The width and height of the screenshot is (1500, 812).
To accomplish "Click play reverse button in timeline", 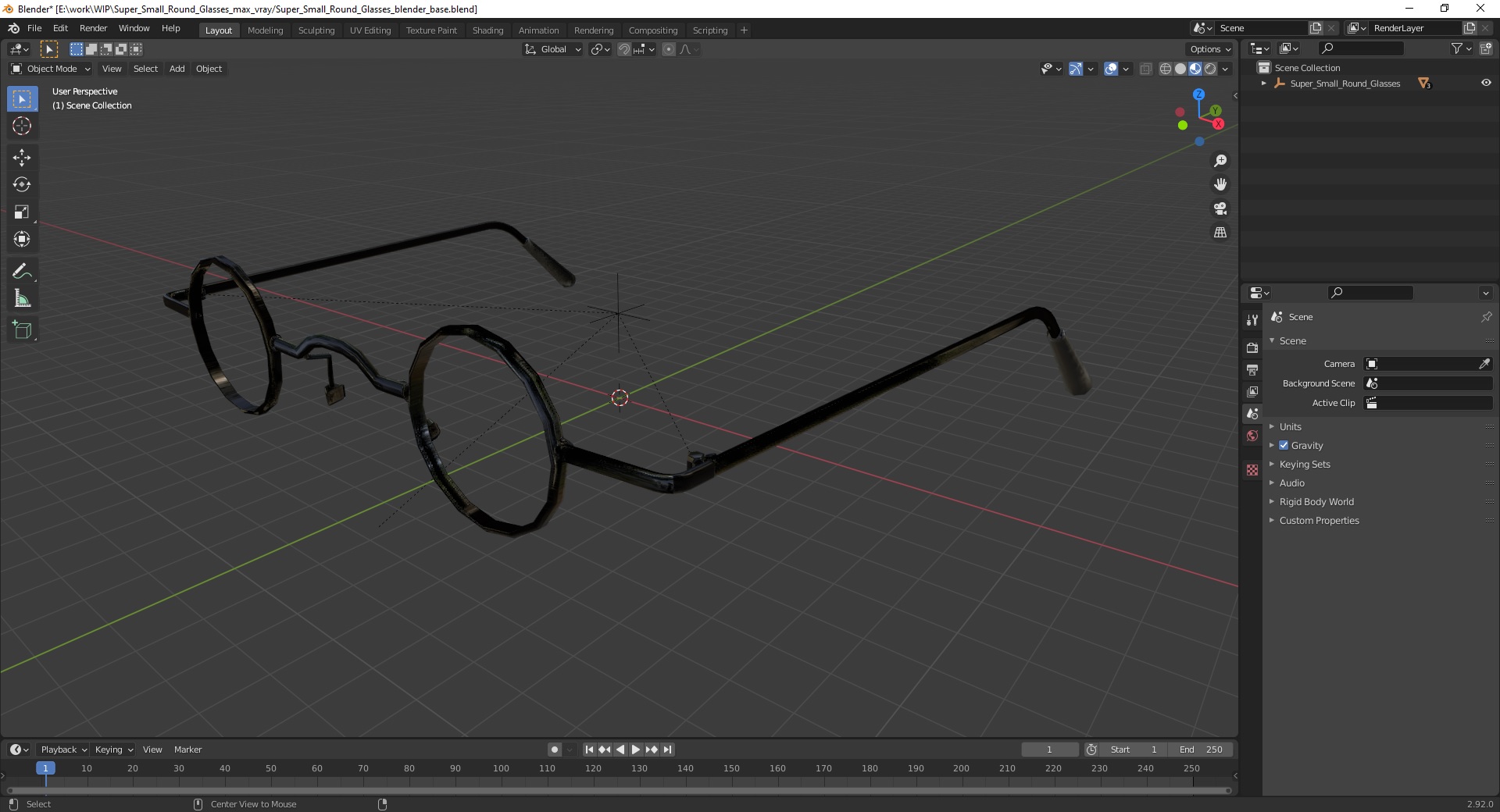I will pos(620,750).
